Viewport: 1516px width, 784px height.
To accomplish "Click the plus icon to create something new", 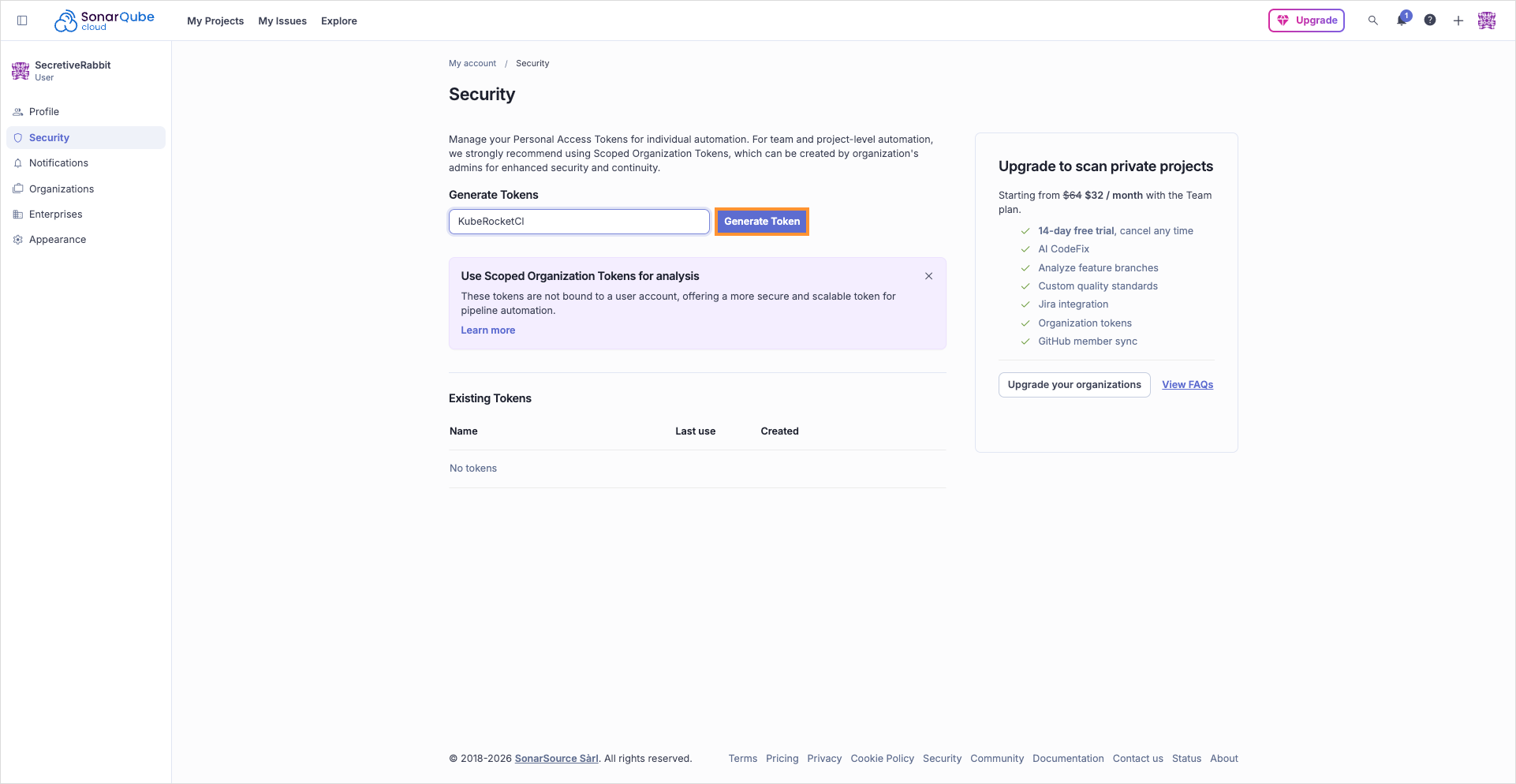I will click(1458, 21).
